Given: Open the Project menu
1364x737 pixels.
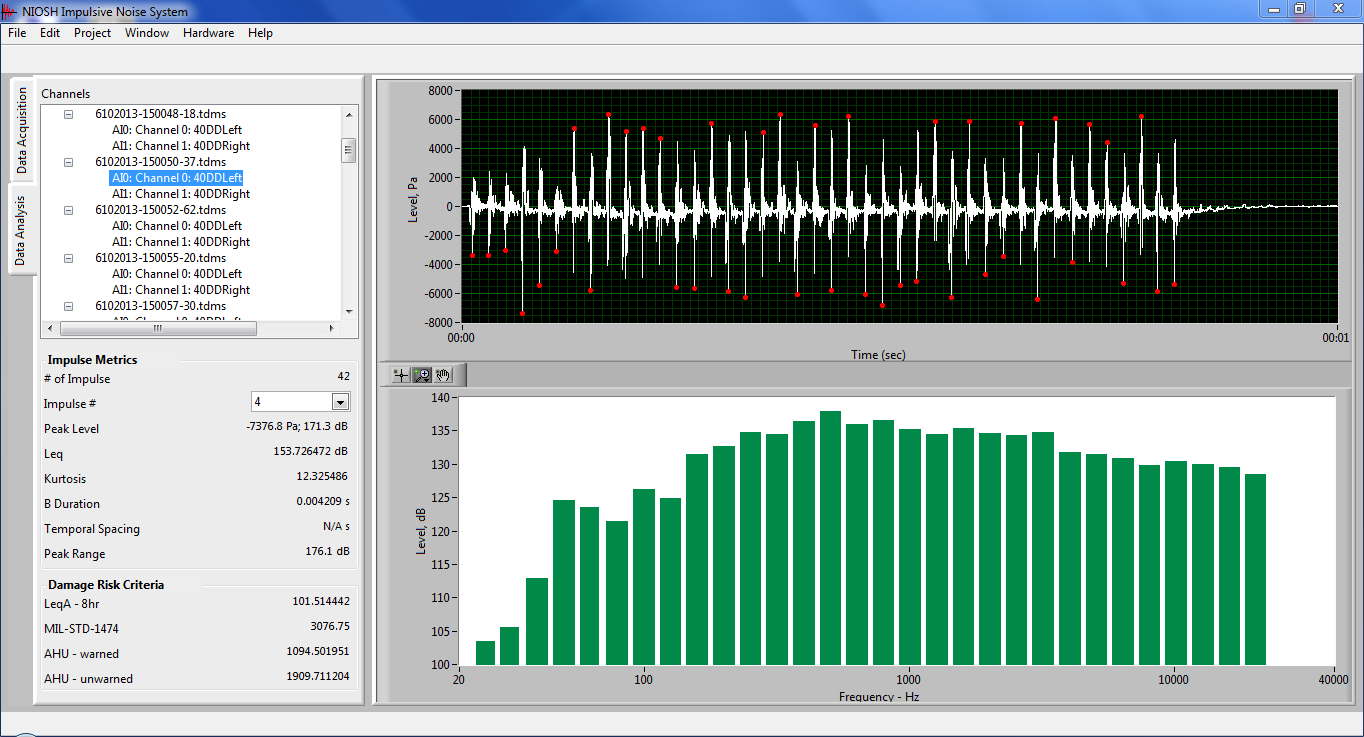Looking at the screenshot, I should click(92, 32).
